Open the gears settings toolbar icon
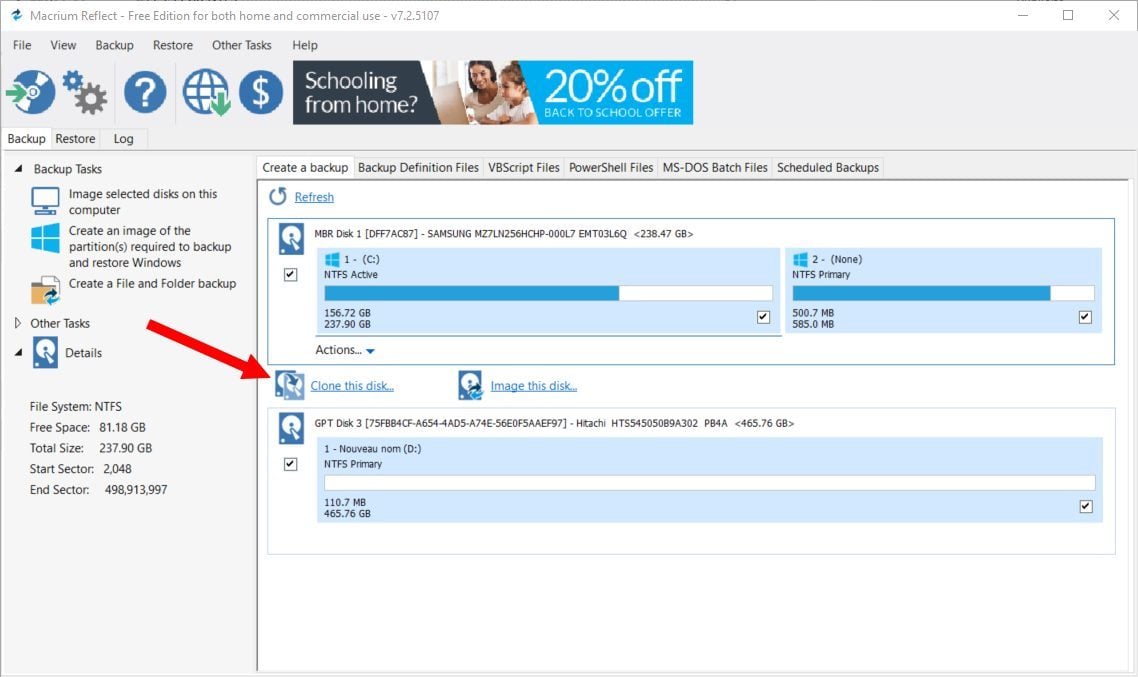The width and height of the screenshot is (1138, 677). click(84, 92)
